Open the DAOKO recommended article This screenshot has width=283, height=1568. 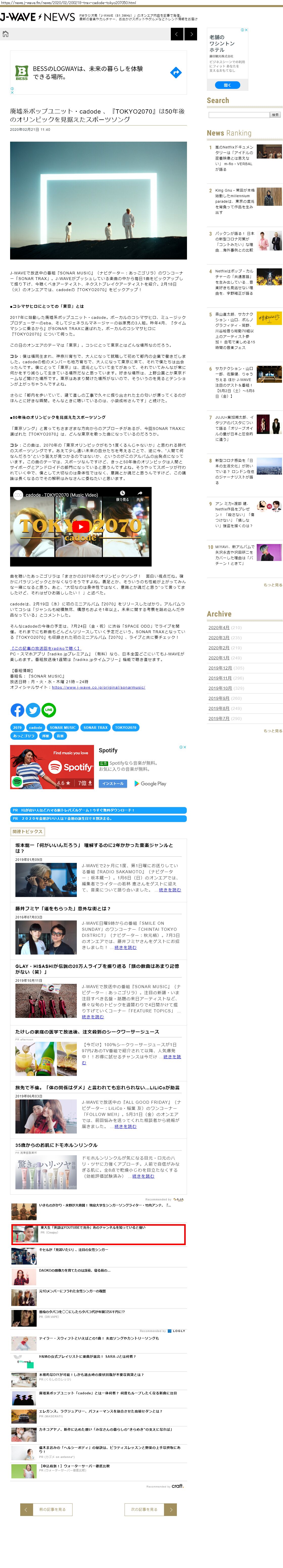pos(74,1270)
